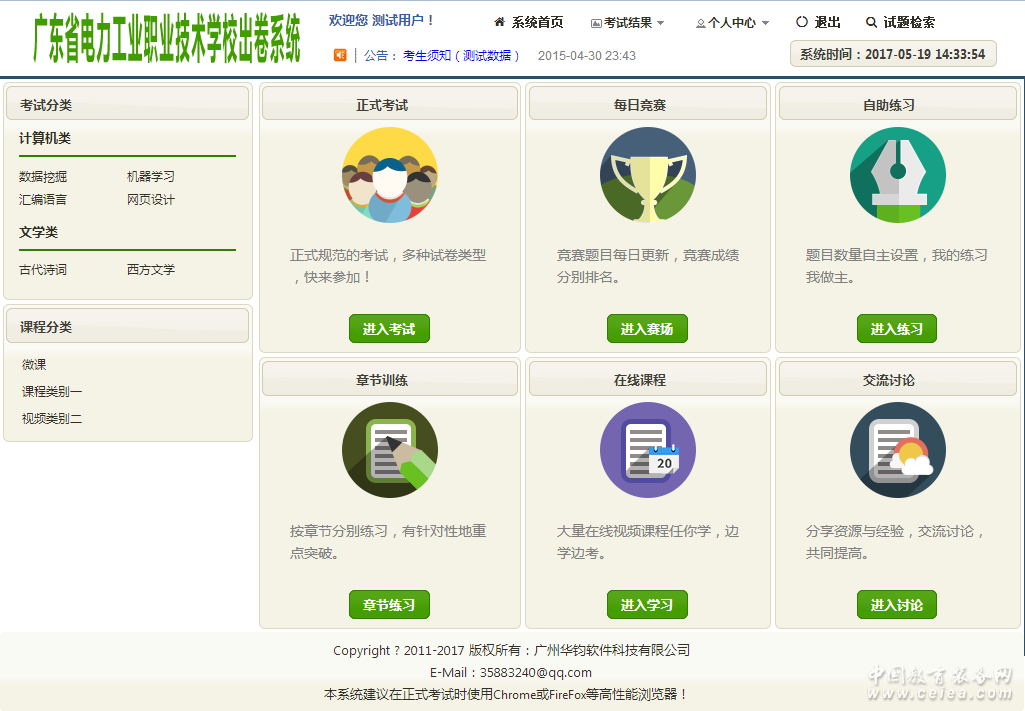Image resolution: width=1025 pixels, height=711 pixels.
Task: Click the 交流讨论 weather document icon
Action: pyautogui.click(x=897, y=450)
